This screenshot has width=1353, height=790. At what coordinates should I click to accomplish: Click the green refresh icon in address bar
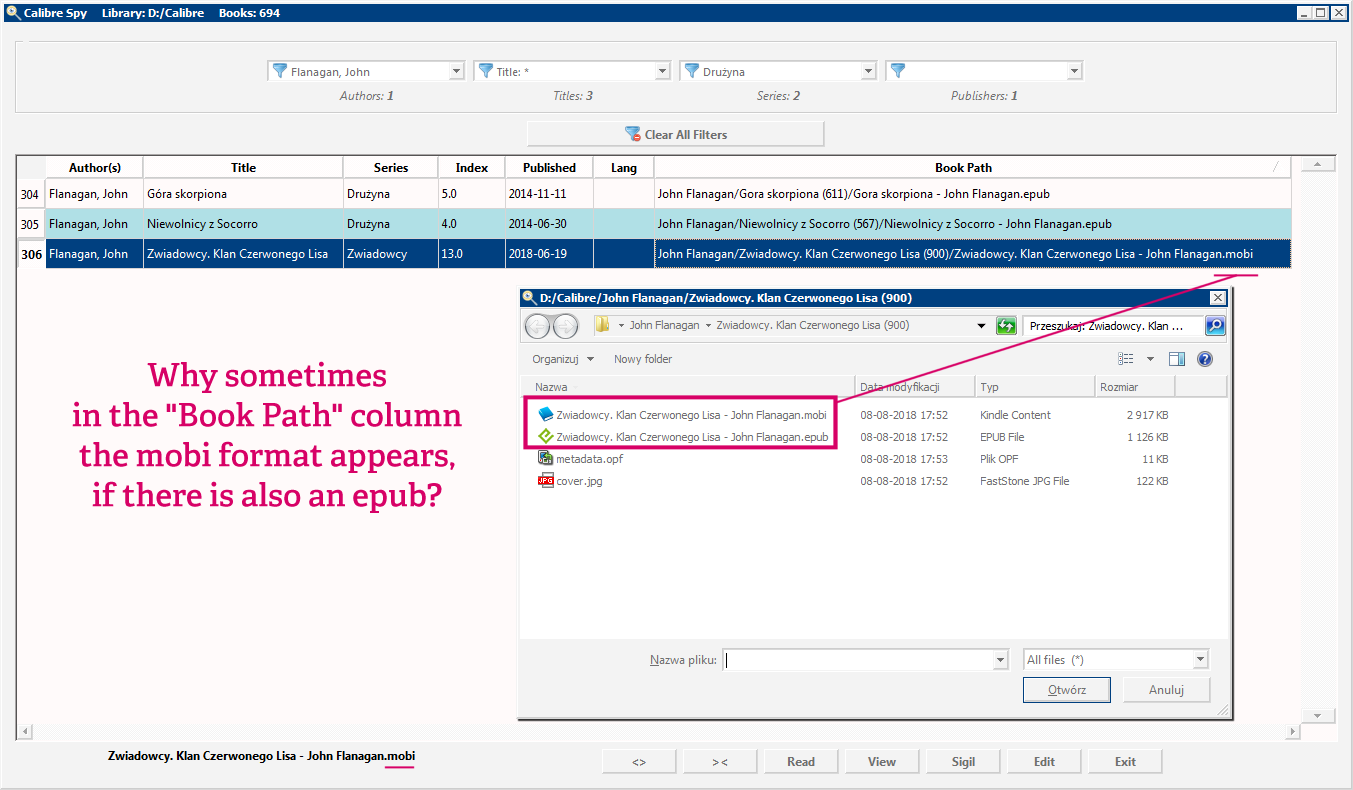(x=1006, y=326)
